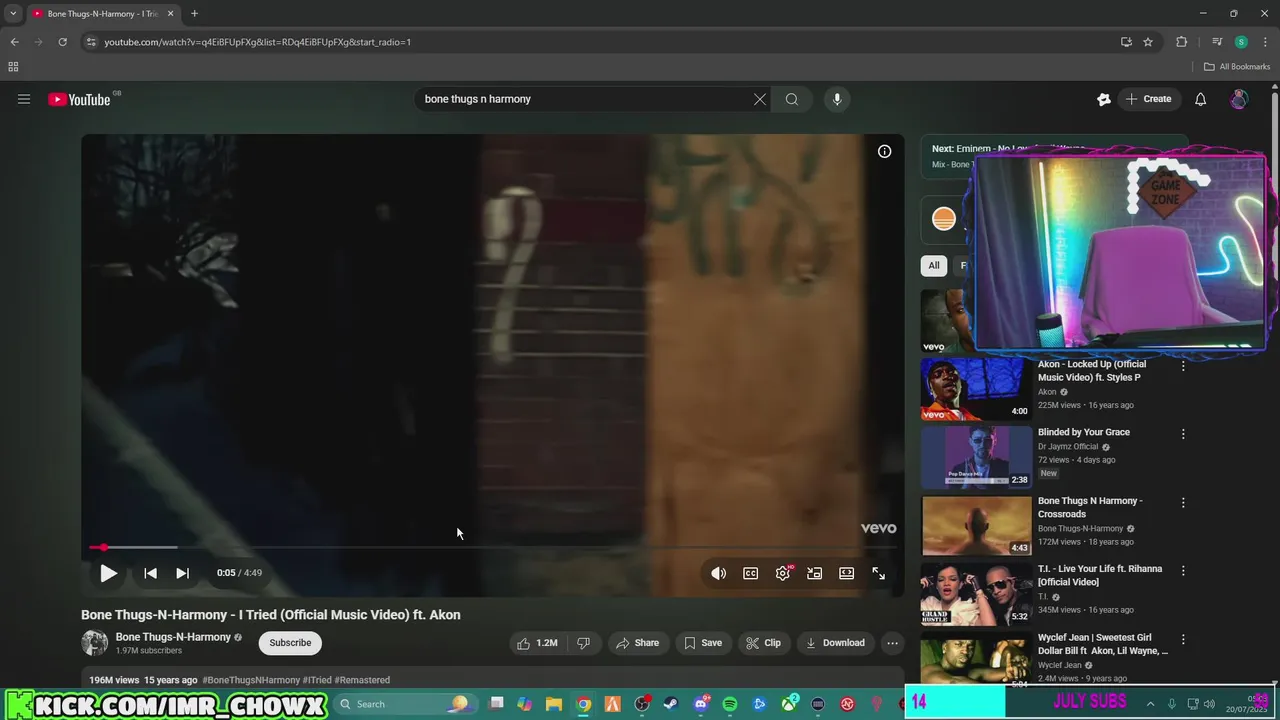Show video info card icon
Screen dimensions: 1280x720
pyautogui.click(x=884, y=152)
